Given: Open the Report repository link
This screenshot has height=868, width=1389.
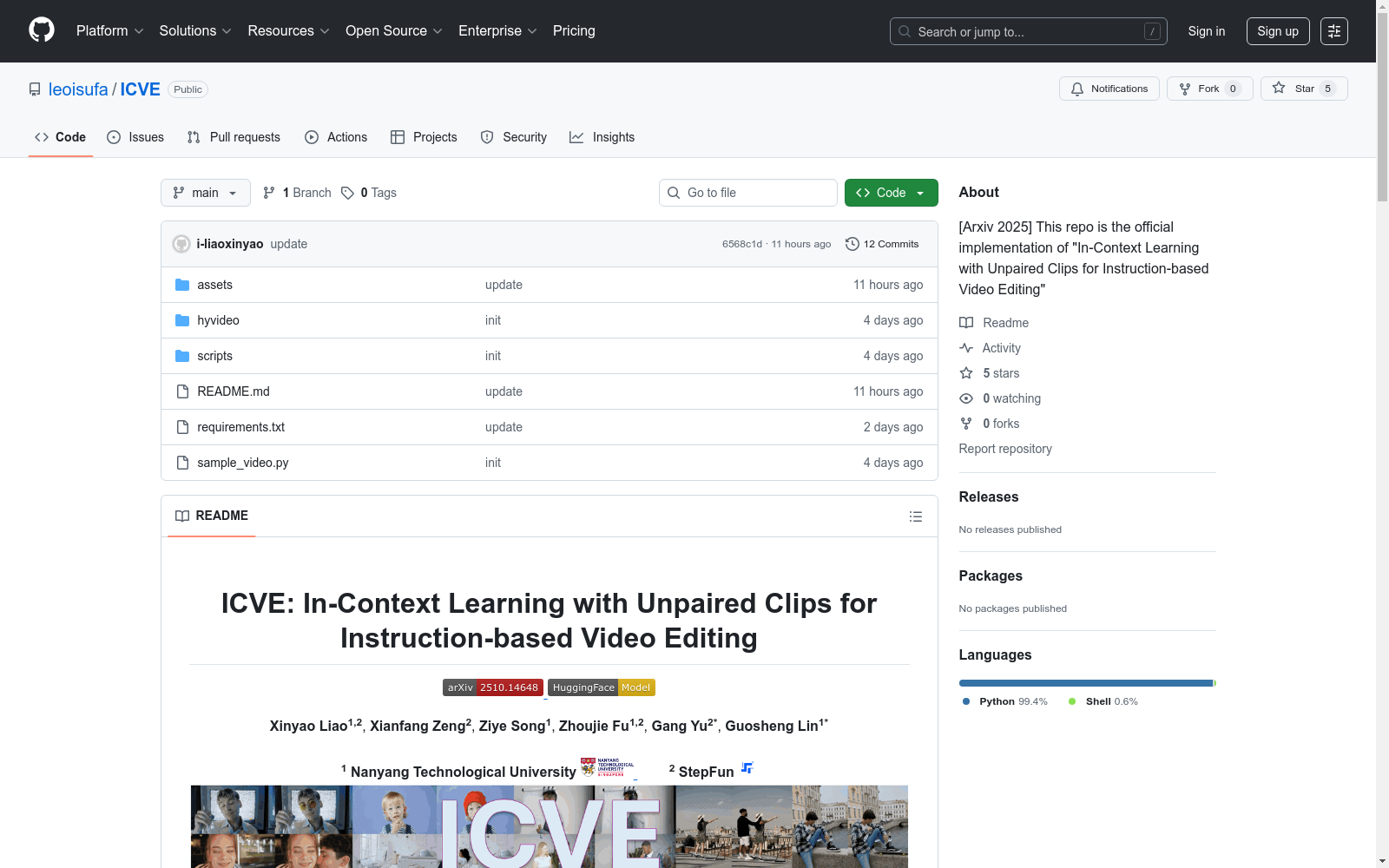Looking at the screenshot, I should coord(1005,449).
